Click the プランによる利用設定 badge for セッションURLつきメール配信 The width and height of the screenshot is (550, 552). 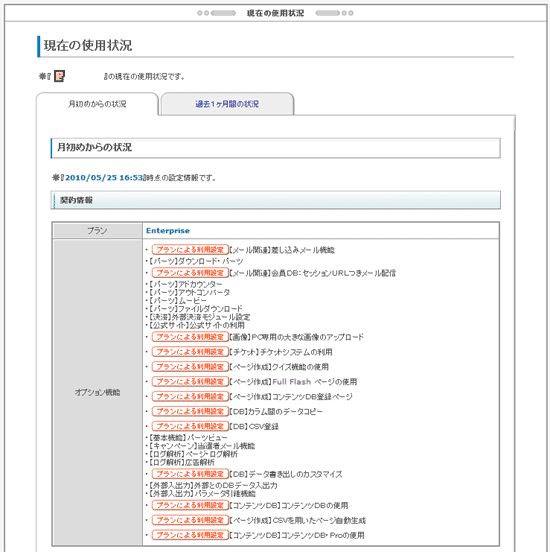[x=190, y=272]
